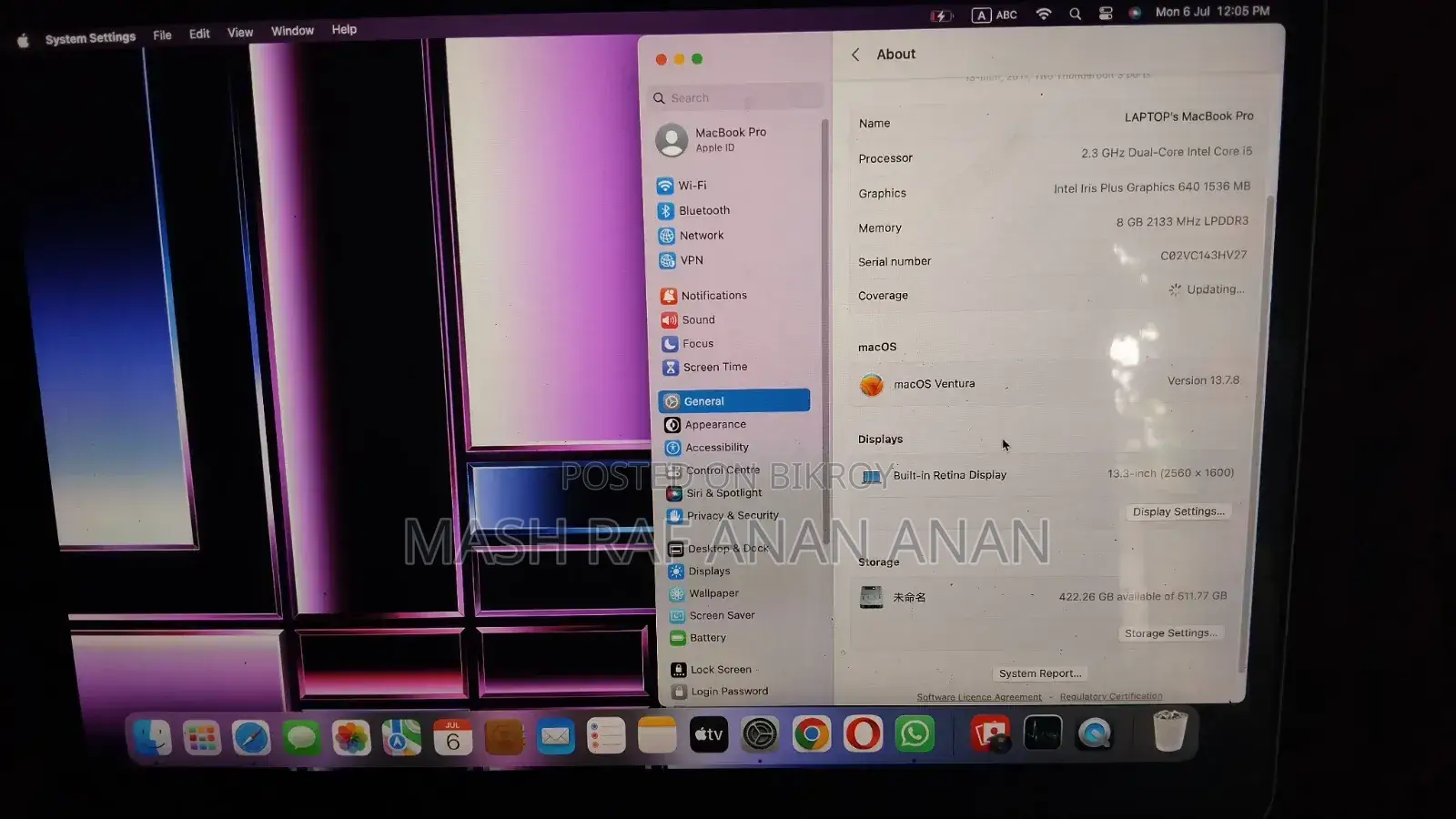
Task: Open the Edit menu
Action: (199, 34)
